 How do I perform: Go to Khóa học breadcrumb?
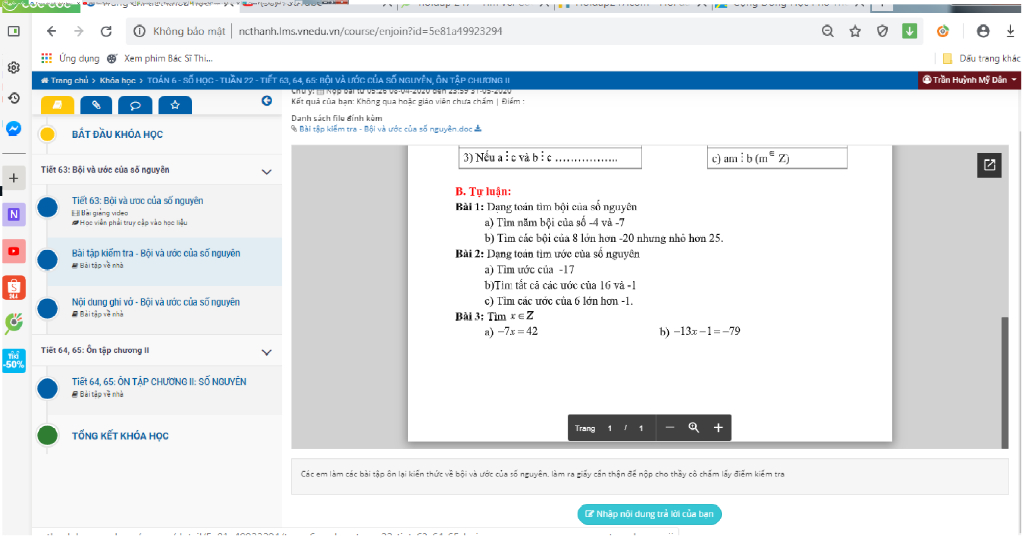[x=118, y=80]
